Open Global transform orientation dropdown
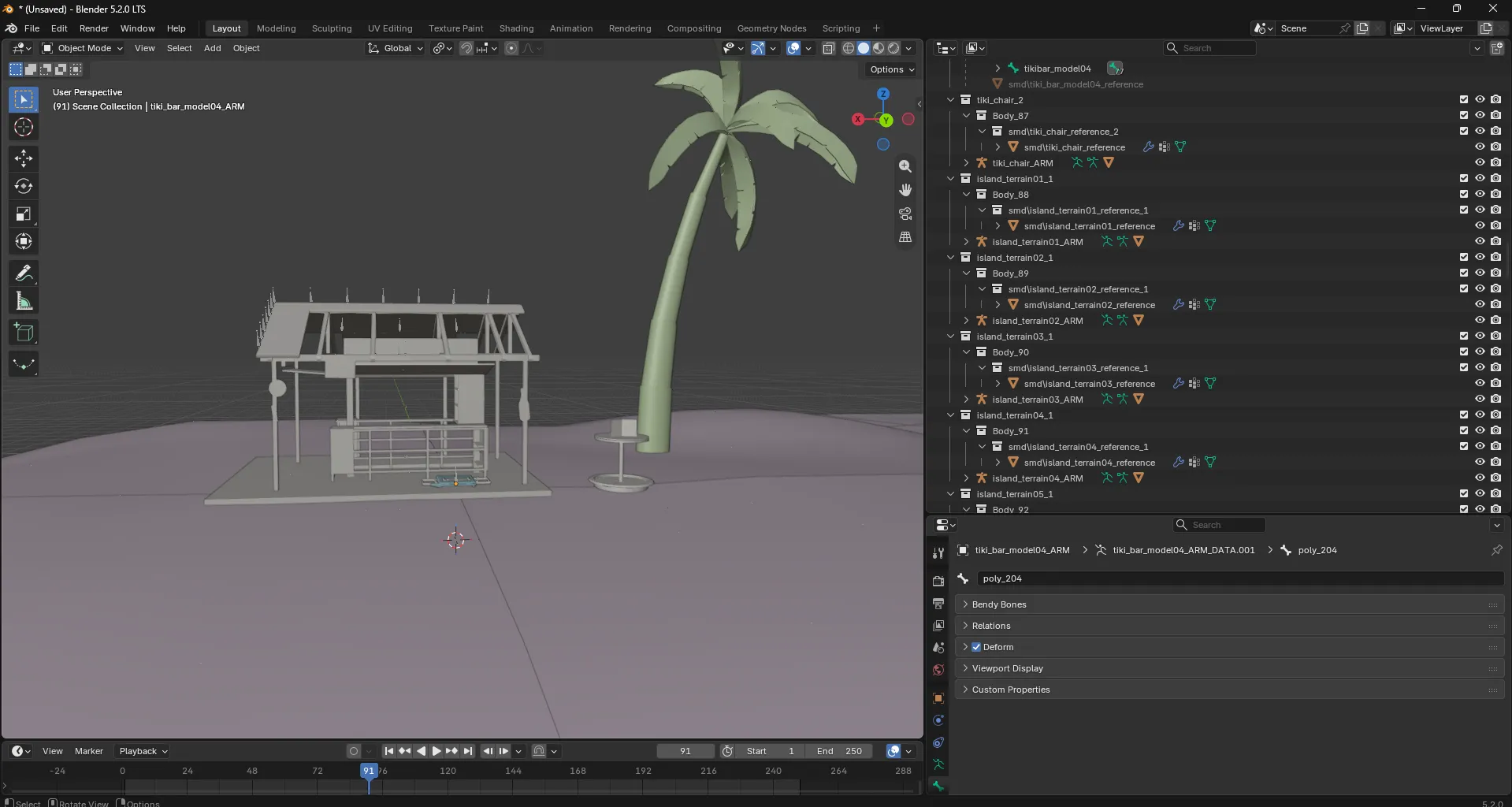The height and width of the screenshot is (807, 1512). tap(396, 48)
